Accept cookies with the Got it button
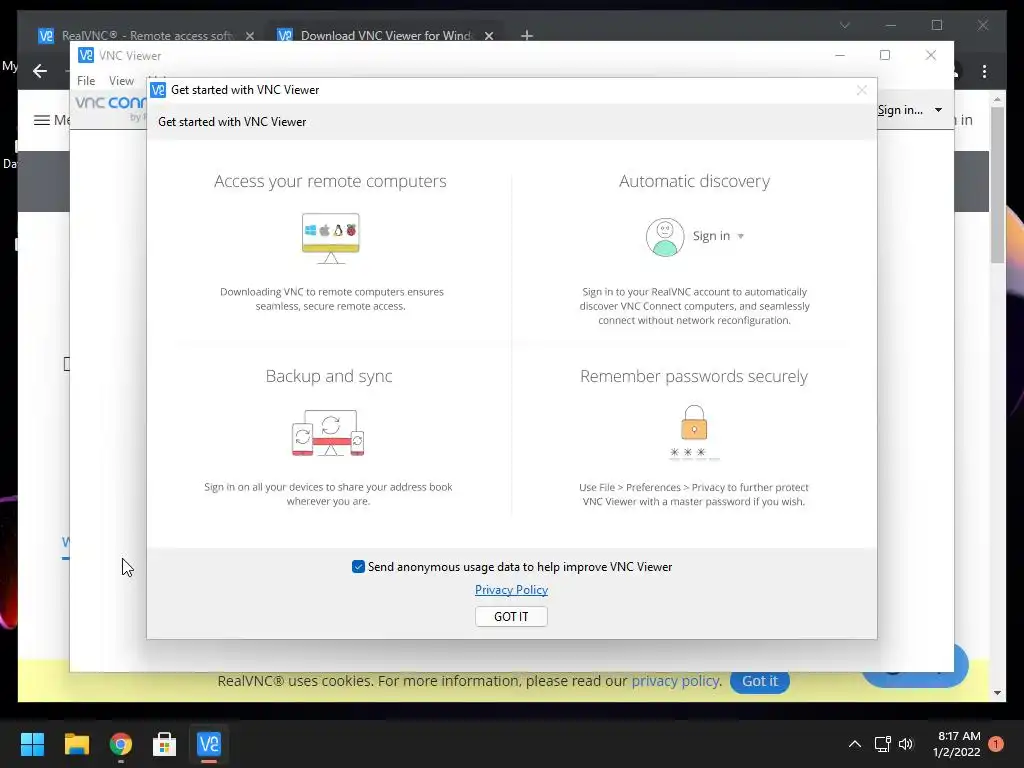 760,681
